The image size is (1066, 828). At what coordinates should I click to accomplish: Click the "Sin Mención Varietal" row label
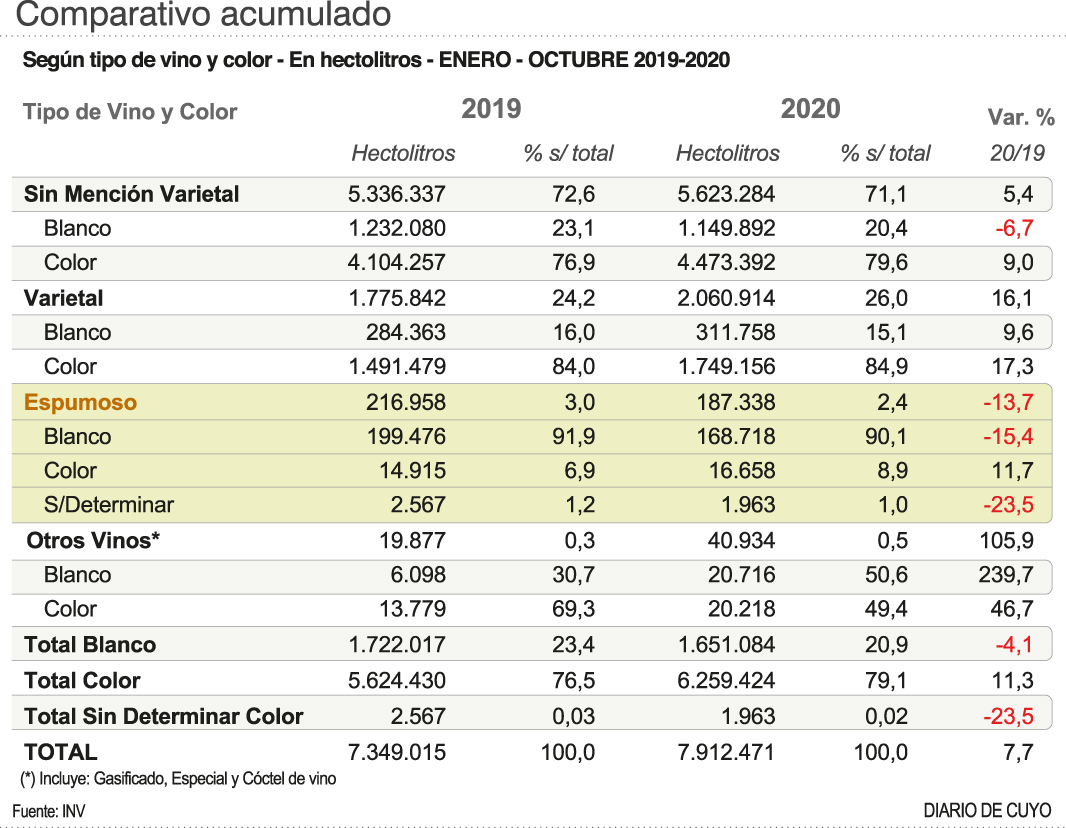(x=132, y=194)
